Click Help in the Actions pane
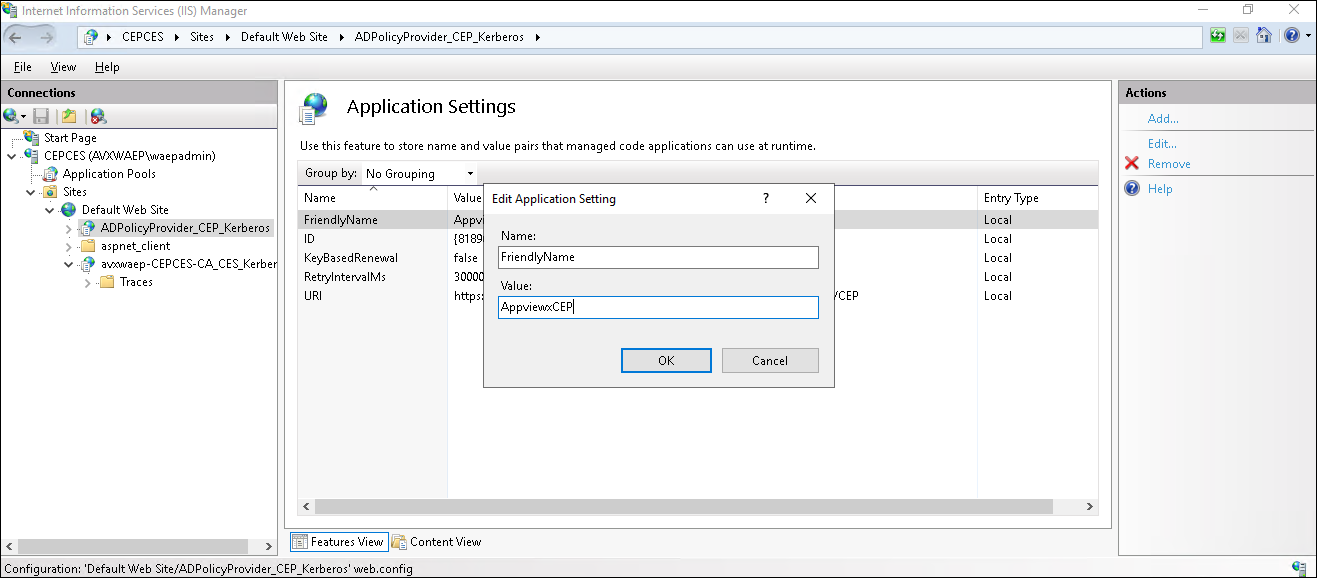 (1160, 189)
